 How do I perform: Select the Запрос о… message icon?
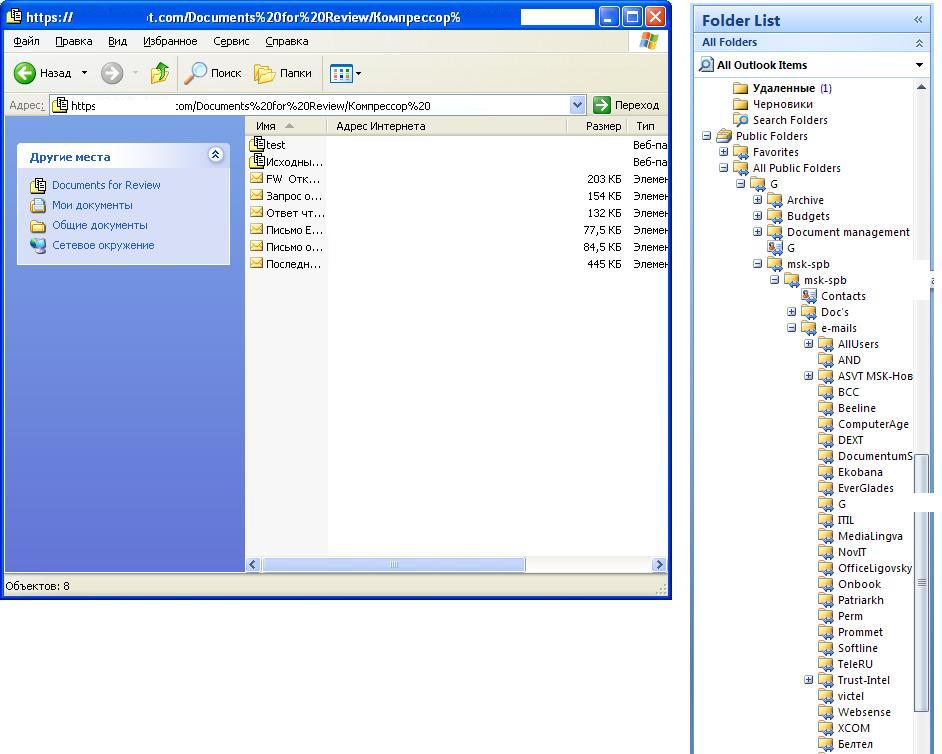point(257,195)
